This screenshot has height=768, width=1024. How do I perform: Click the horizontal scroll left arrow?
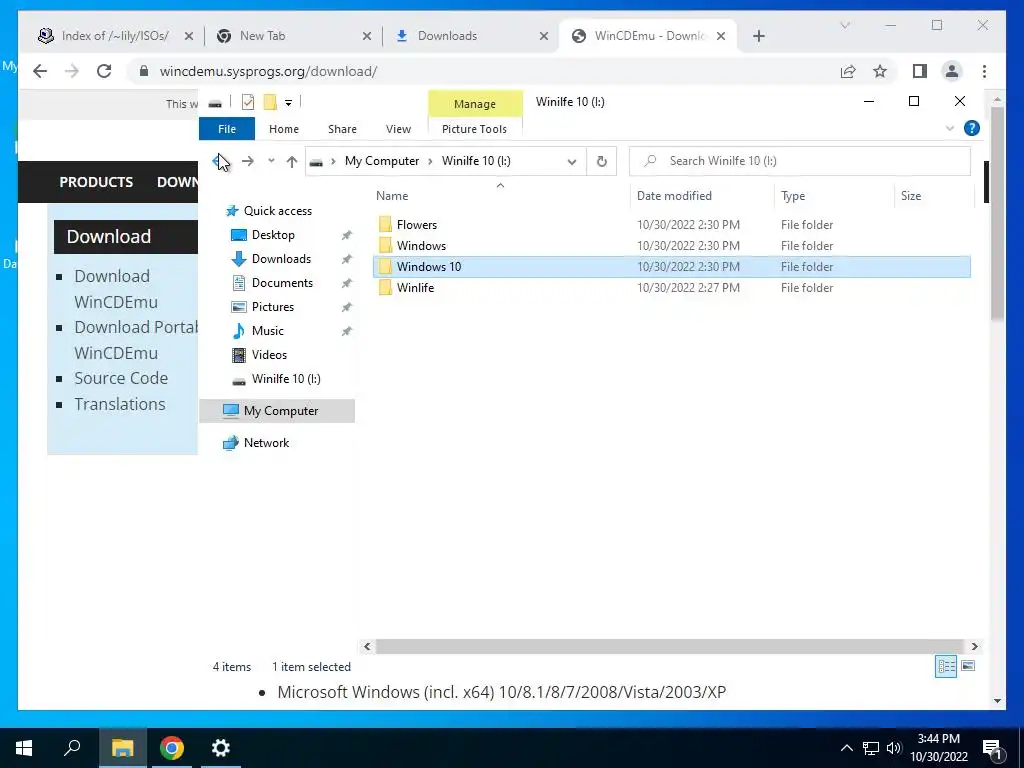click(367, 647)
